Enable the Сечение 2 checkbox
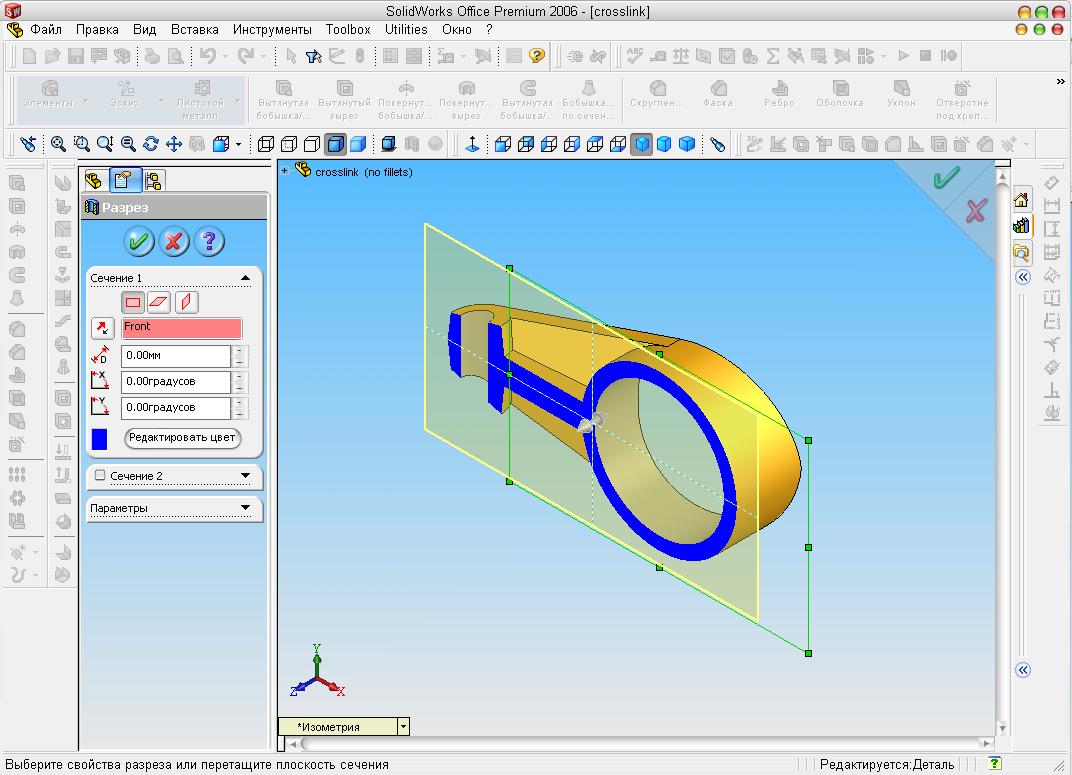Screen dimensions: 1072x775 click(x=100, y=475)
